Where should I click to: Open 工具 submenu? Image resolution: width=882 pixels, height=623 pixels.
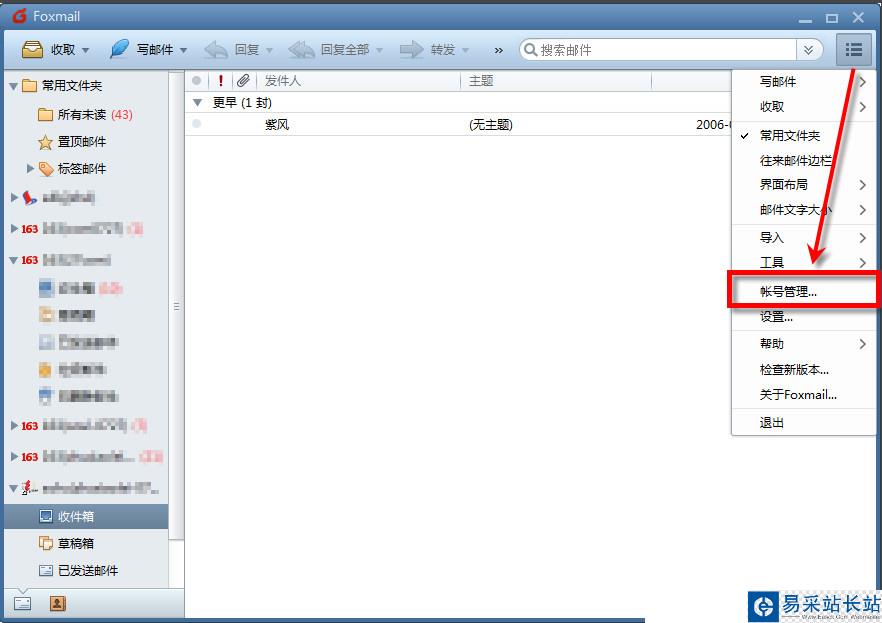click(x=803, y=262)
